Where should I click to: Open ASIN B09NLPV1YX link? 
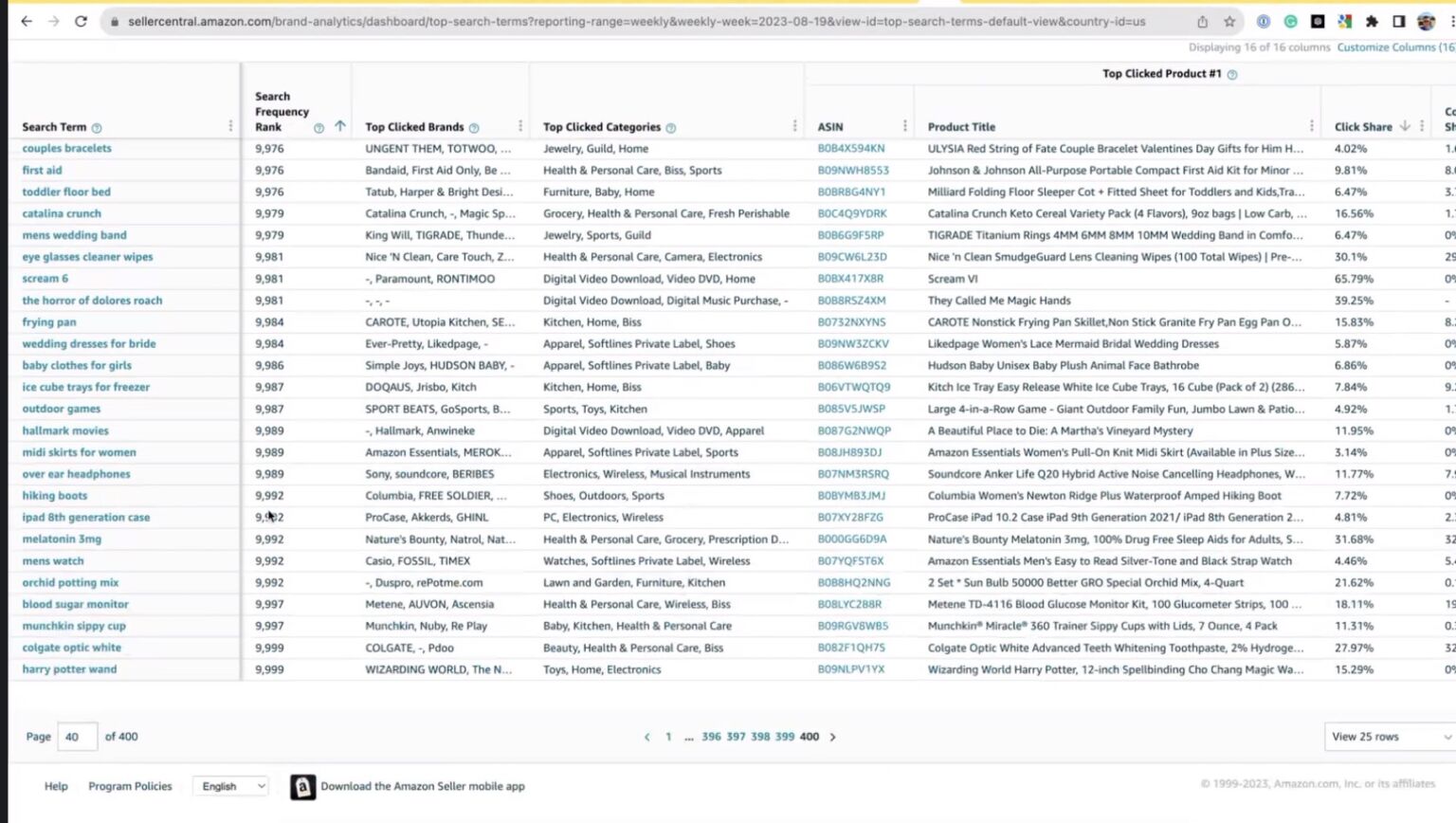click(851, 669)
